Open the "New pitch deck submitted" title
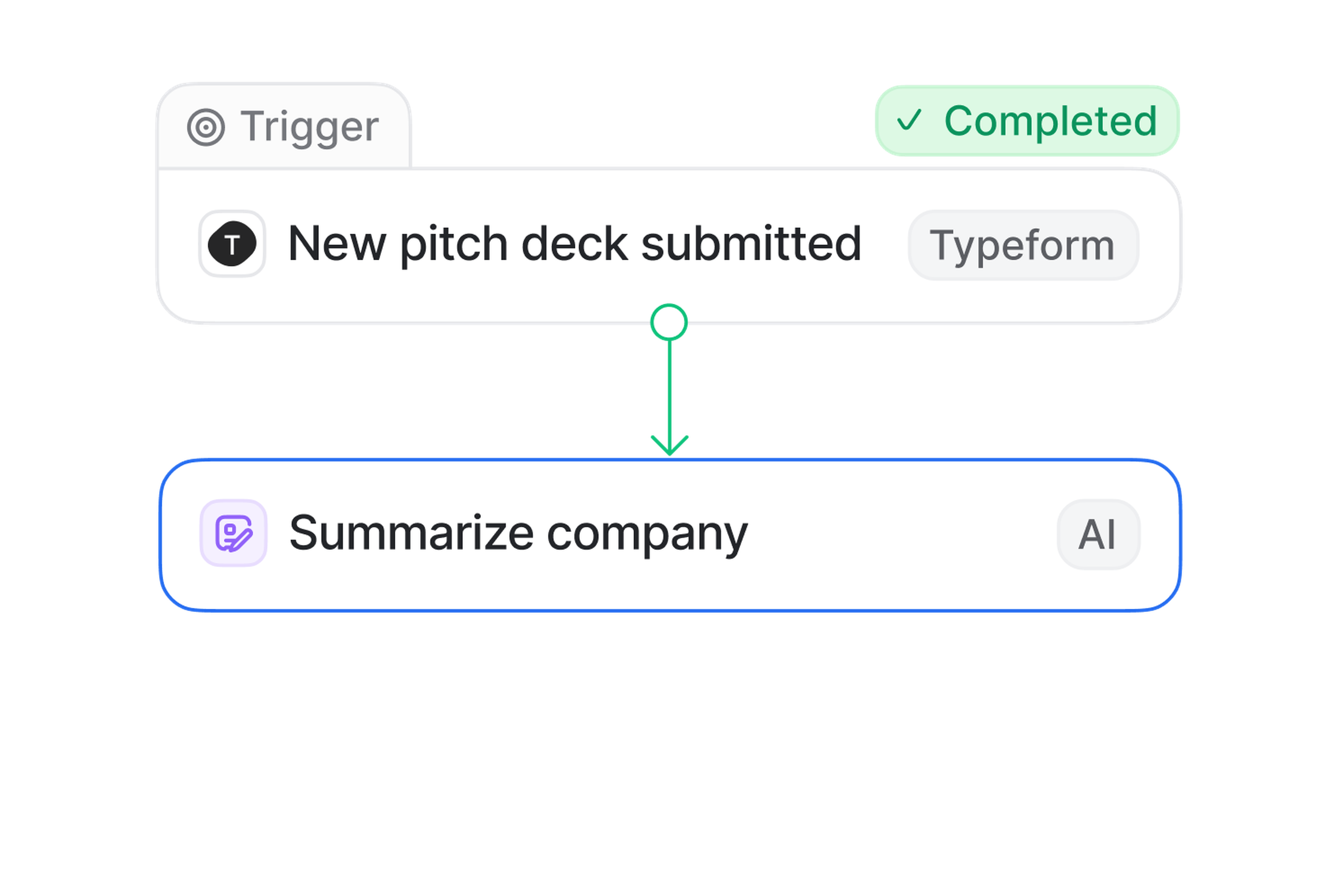 pos(574,244)
